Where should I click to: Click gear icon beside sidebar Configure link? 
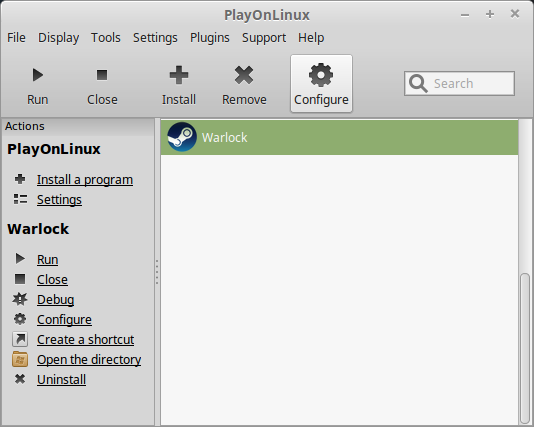20,319
